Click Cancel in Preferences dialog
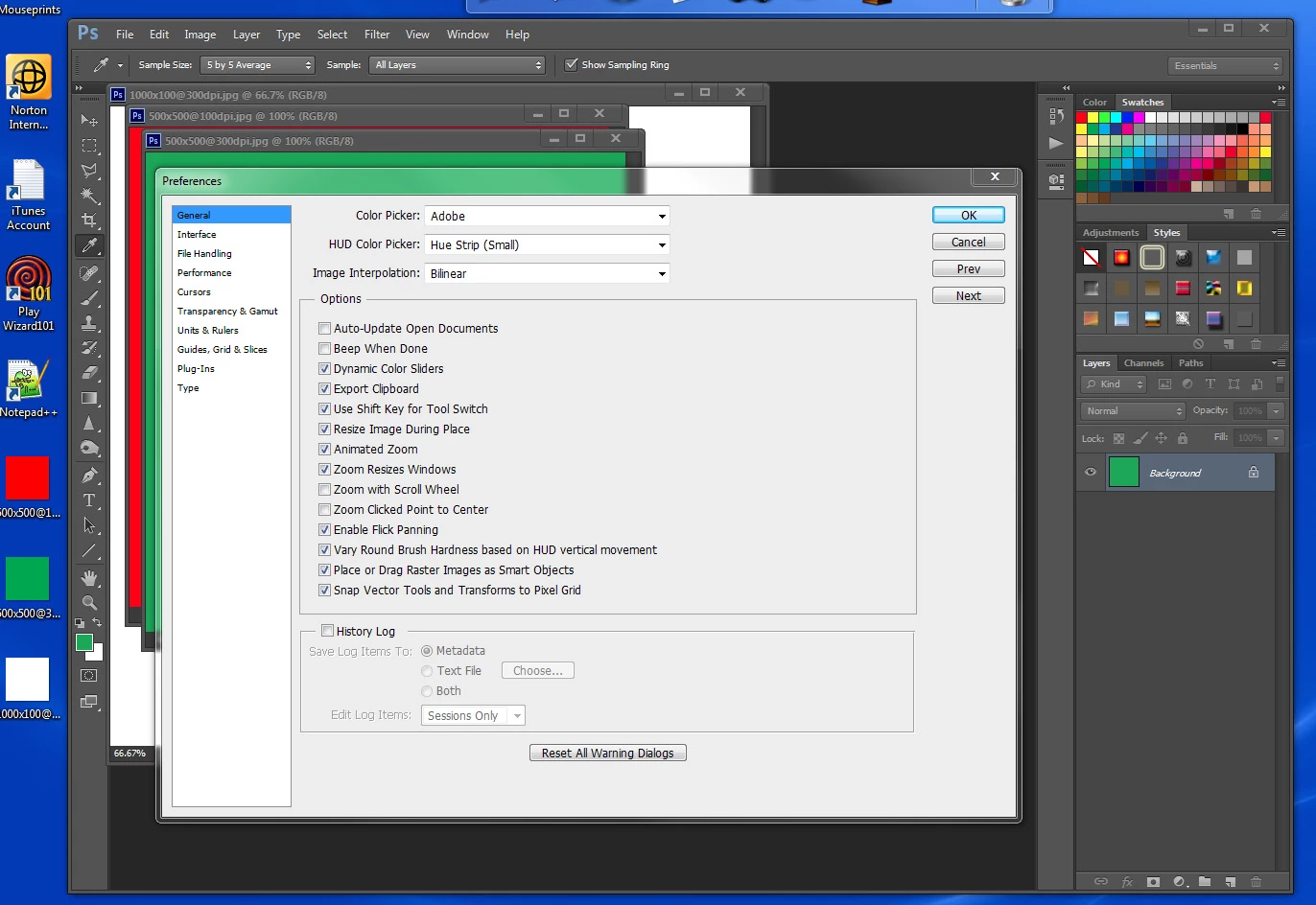The image size is (1316, 905). [969, 243]
